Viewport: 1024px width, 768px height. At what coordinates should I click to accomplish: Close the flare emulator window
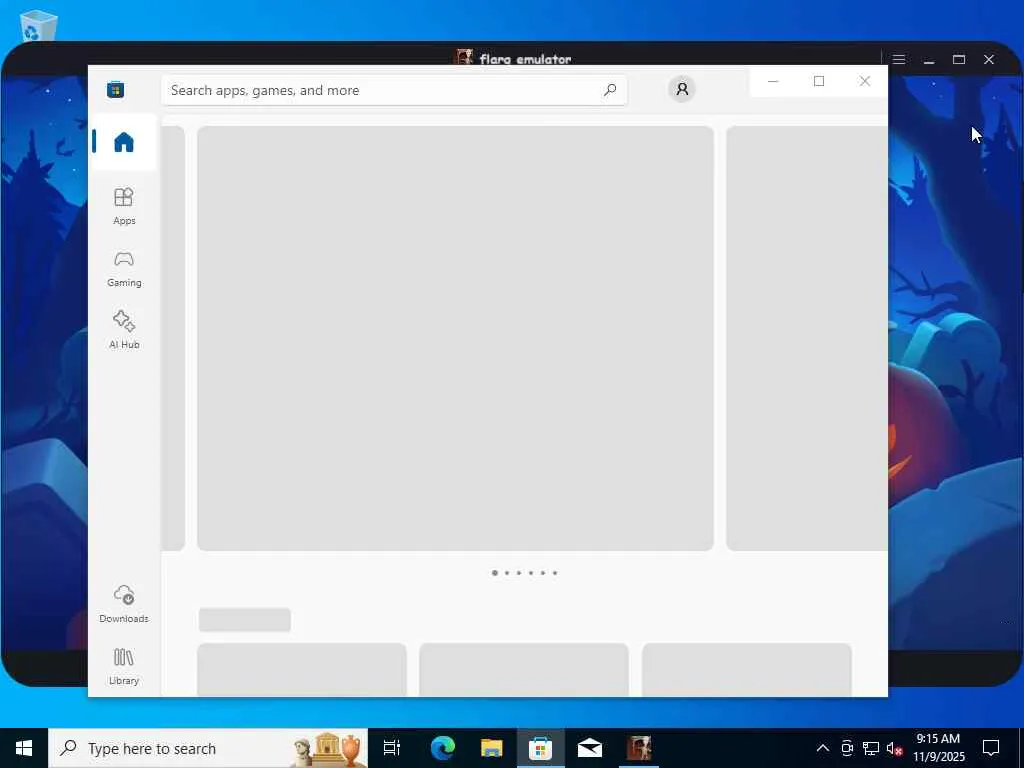989,59
